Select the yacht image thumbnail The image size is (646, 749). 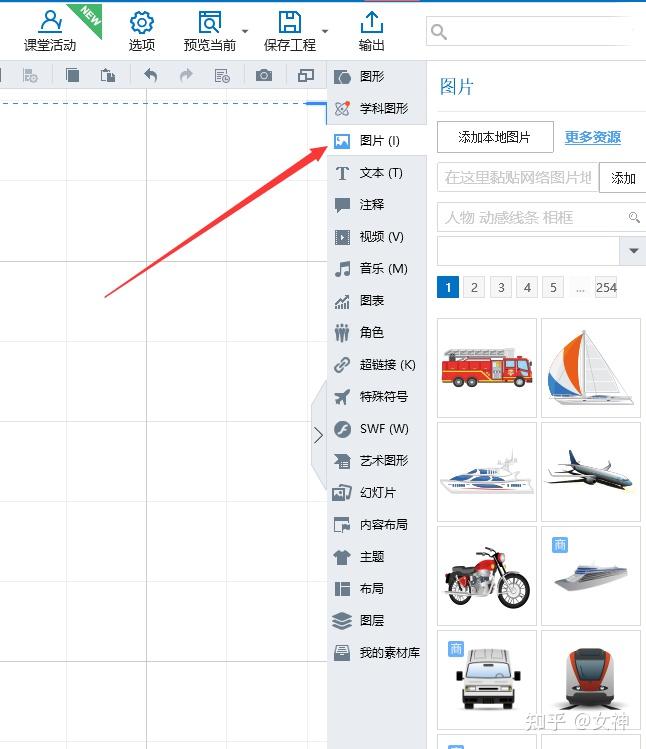click(487, 472)
